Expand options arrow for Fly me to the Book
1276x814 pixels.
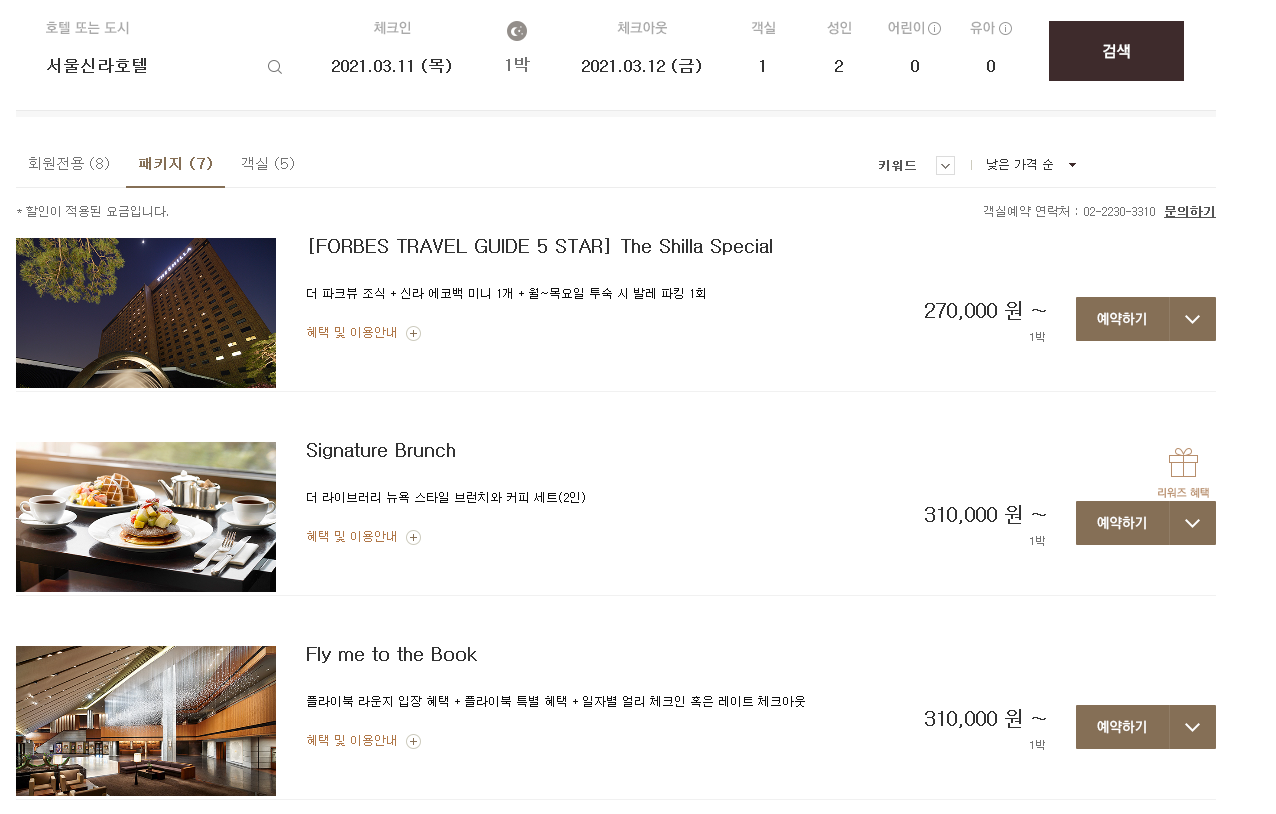click(x=1192, y=727)
